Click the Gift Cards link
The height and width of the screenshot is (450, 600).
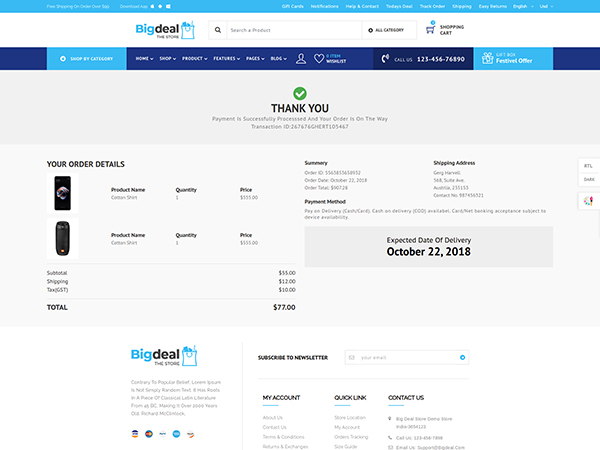tap(293, 5)
